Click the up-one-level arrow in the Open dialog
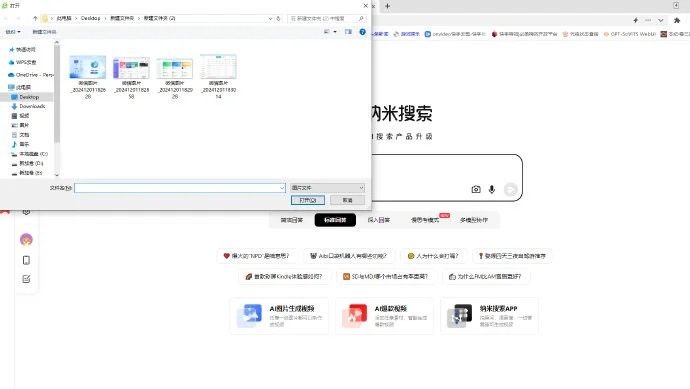690x389 pixels. [x=35, y=18]
